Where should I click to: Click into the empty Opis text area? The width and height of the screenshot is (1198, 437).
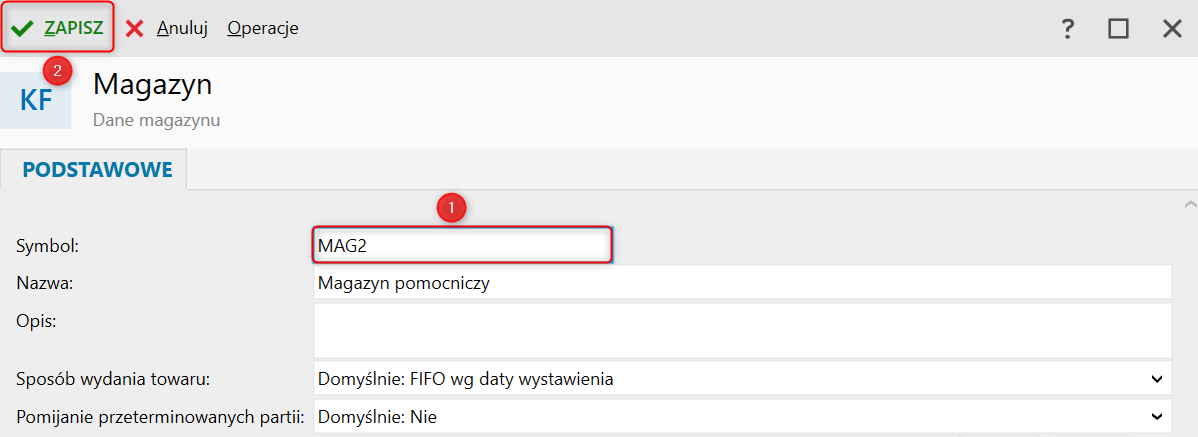[741, 330]
